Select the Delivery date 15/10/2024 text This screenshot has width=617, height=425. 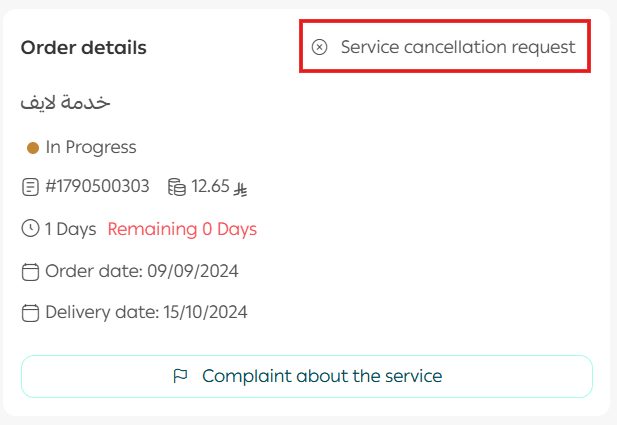click(146, 312)
